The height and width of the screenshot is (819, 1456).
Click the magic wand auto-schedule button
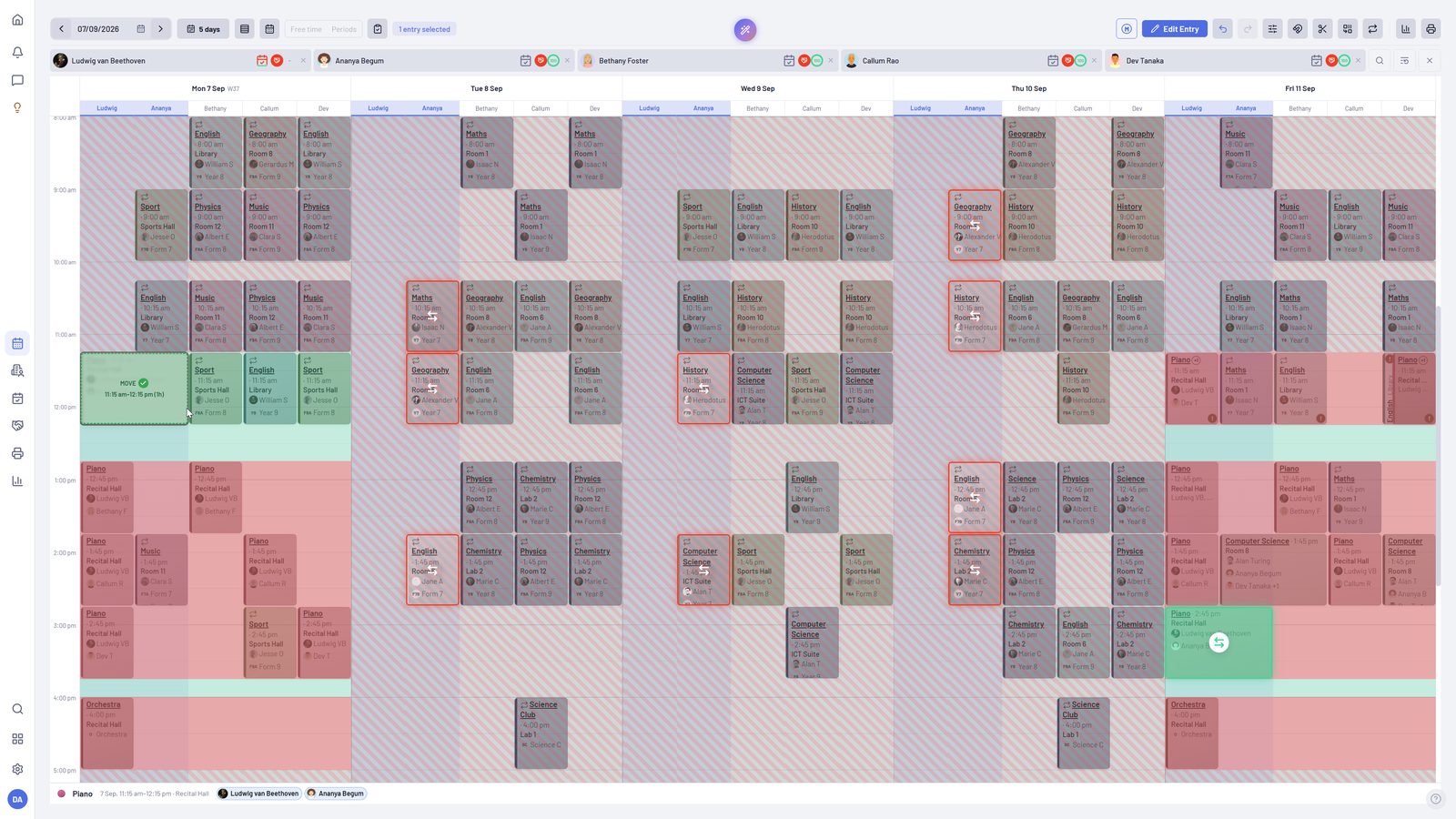click(x=745, y=30)
